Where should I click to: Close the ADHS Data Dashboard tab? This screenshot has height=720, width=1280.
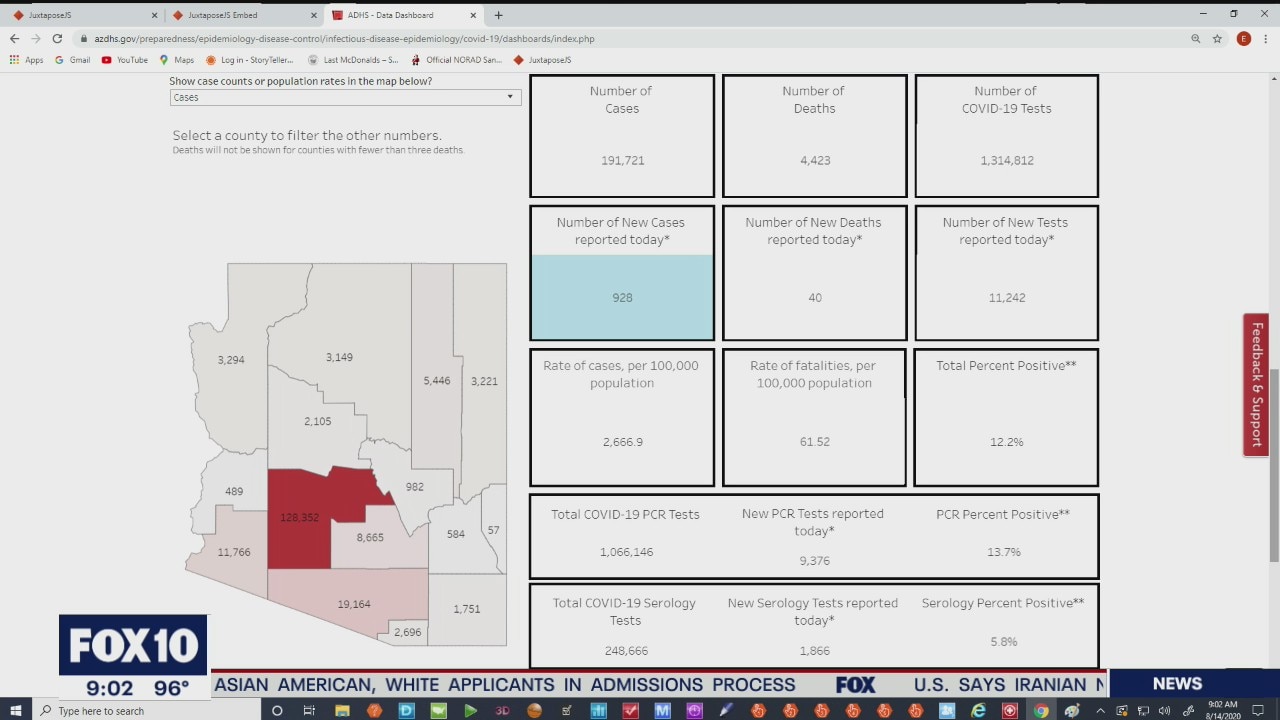click(473, 15)
